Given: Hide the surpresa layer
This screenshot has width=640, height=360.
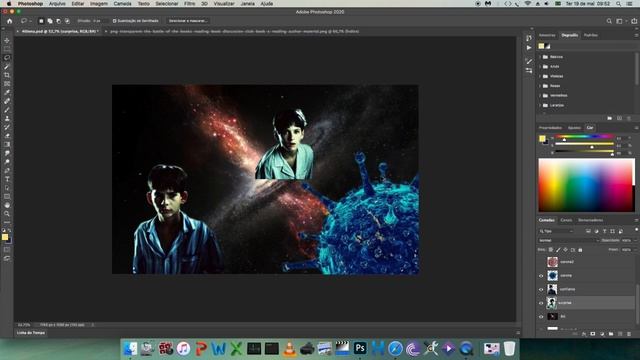Looking at the screenshot, I should (x=541, y=303).
